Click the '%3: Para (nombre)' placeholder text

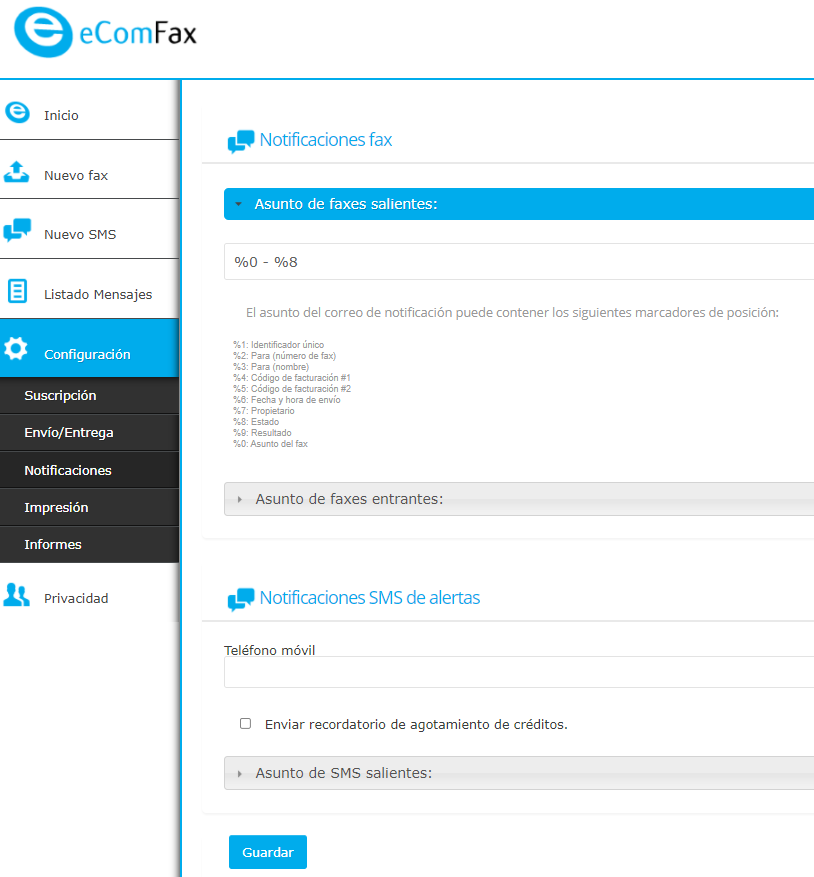pos(271,367)
